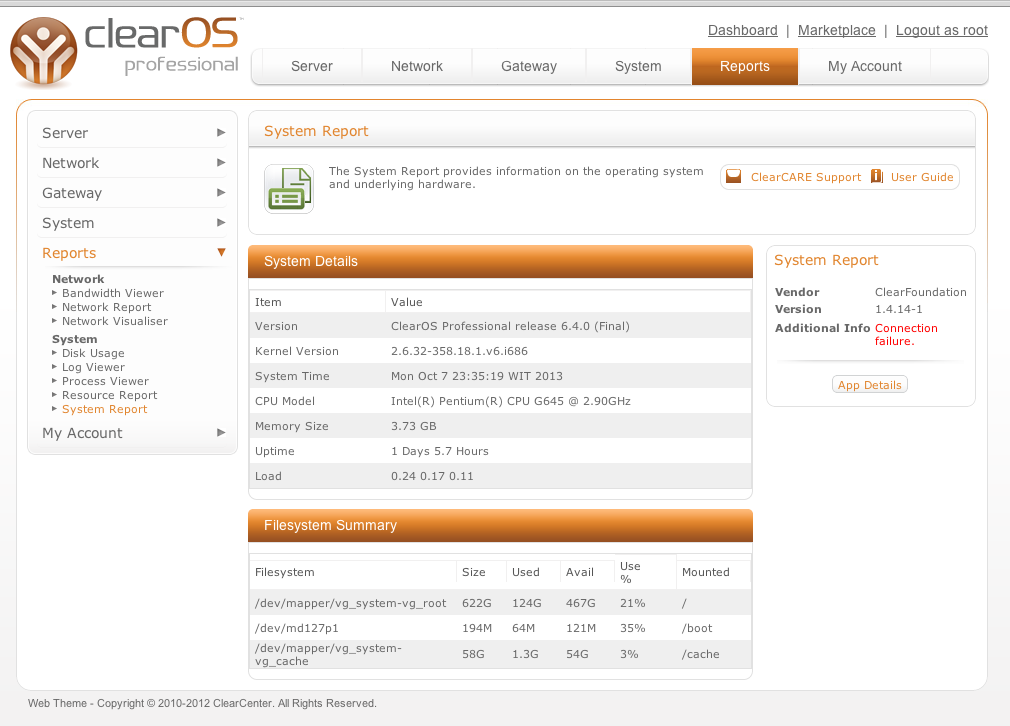The height and width of the screenshot is (726, 1010).
Task: Click vendor name 'ClearFoundation'
Action: (x=920, y=292)
